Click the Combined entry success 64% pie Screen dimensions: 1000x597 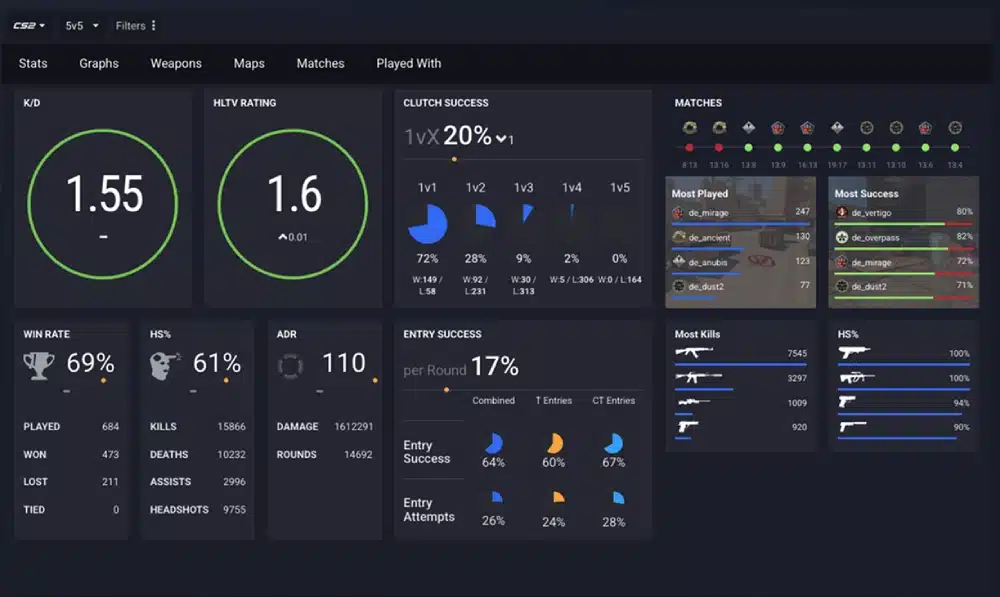(x=494, y=443)
